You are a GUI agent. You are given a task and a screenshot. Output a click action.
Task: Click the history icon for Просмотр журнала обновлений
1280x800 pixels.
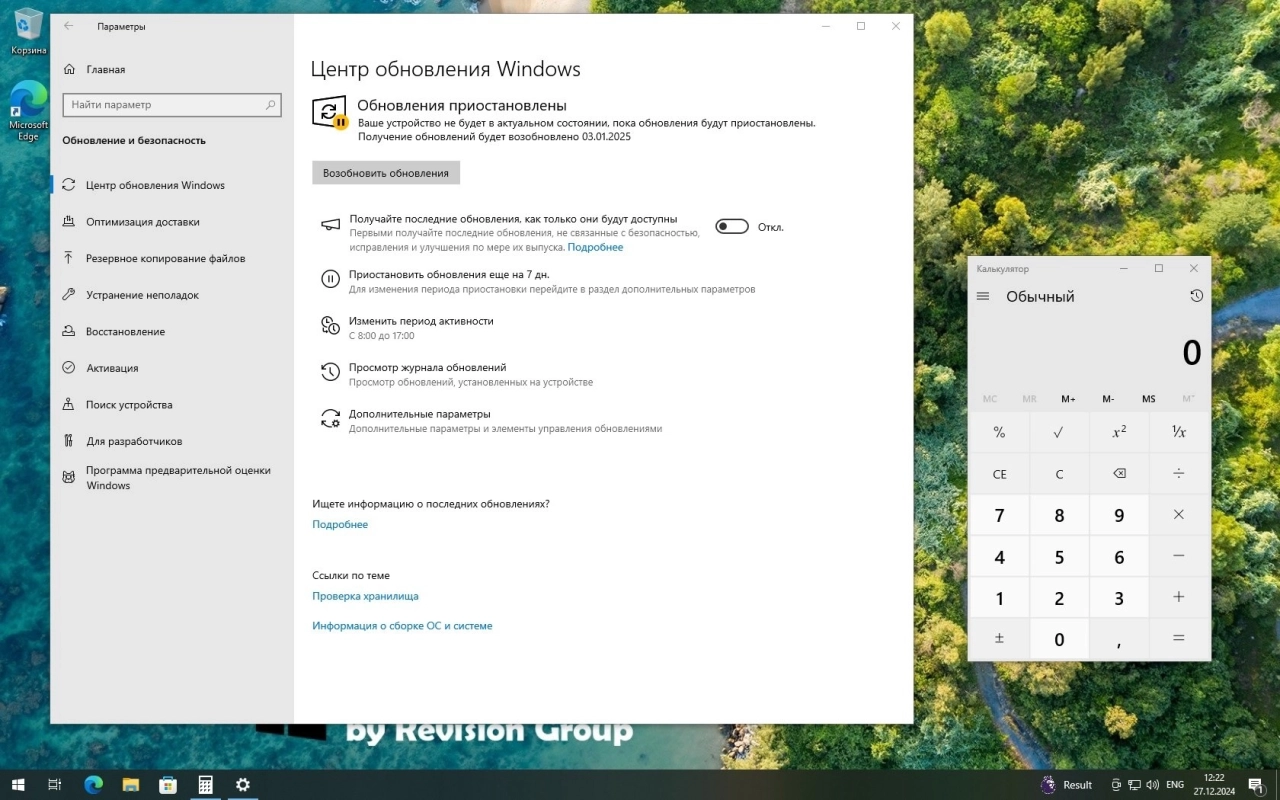(330, 373)
